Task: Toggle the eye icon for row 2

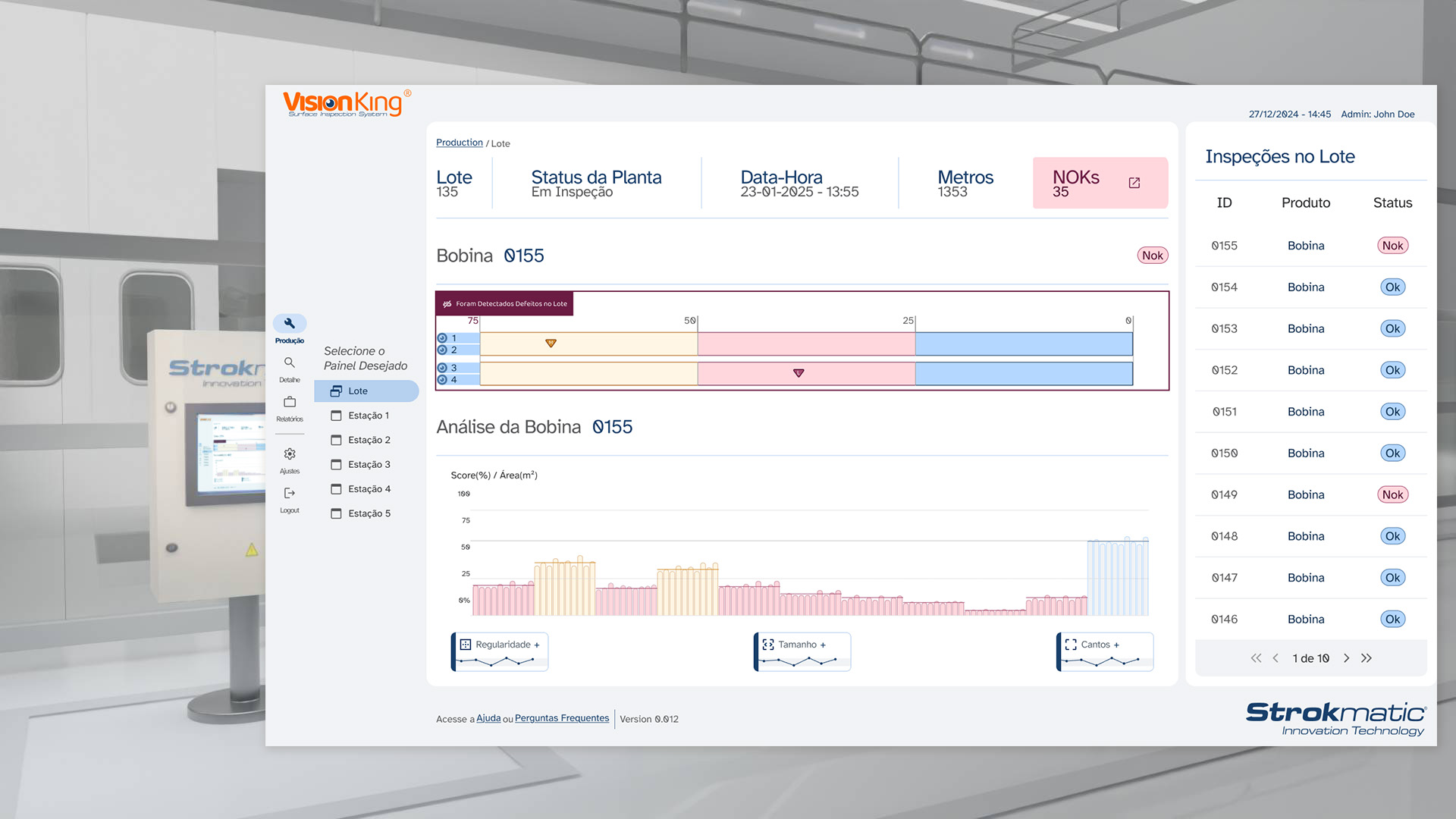Action: click(442, 350)
